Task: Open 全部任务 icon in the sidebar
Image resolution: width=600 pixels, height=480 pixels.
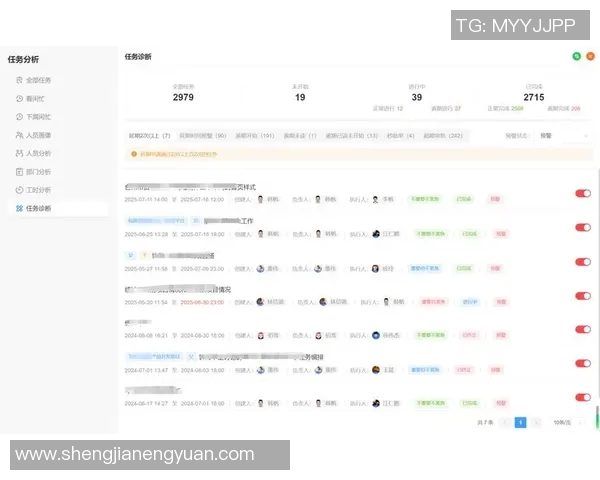Action: [20, 80]
